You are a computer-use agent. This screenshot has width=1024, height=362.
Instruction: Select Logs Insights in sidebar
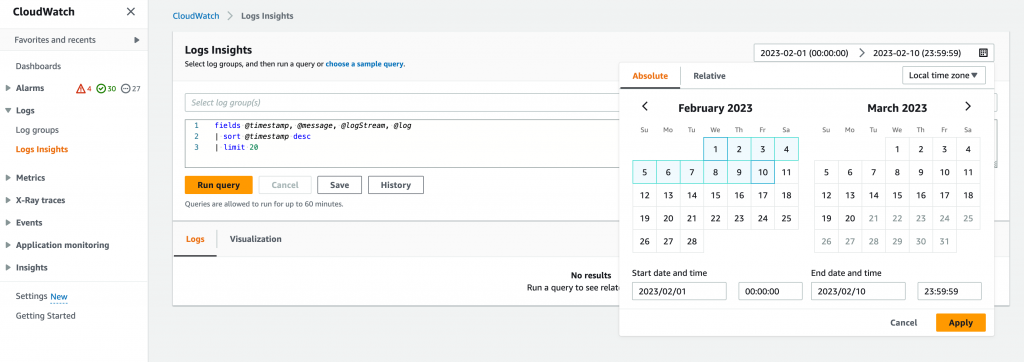pos(42,149)
